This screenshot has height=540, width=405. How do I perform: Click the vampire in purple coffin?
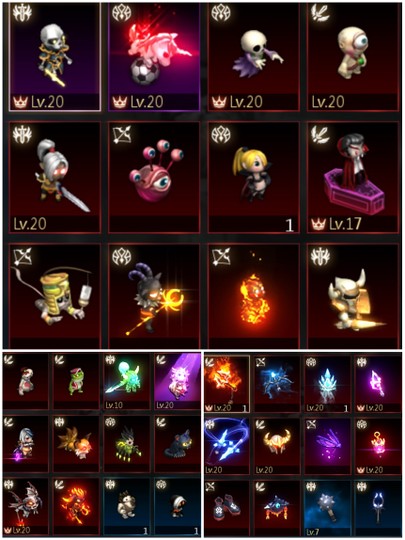353,177
